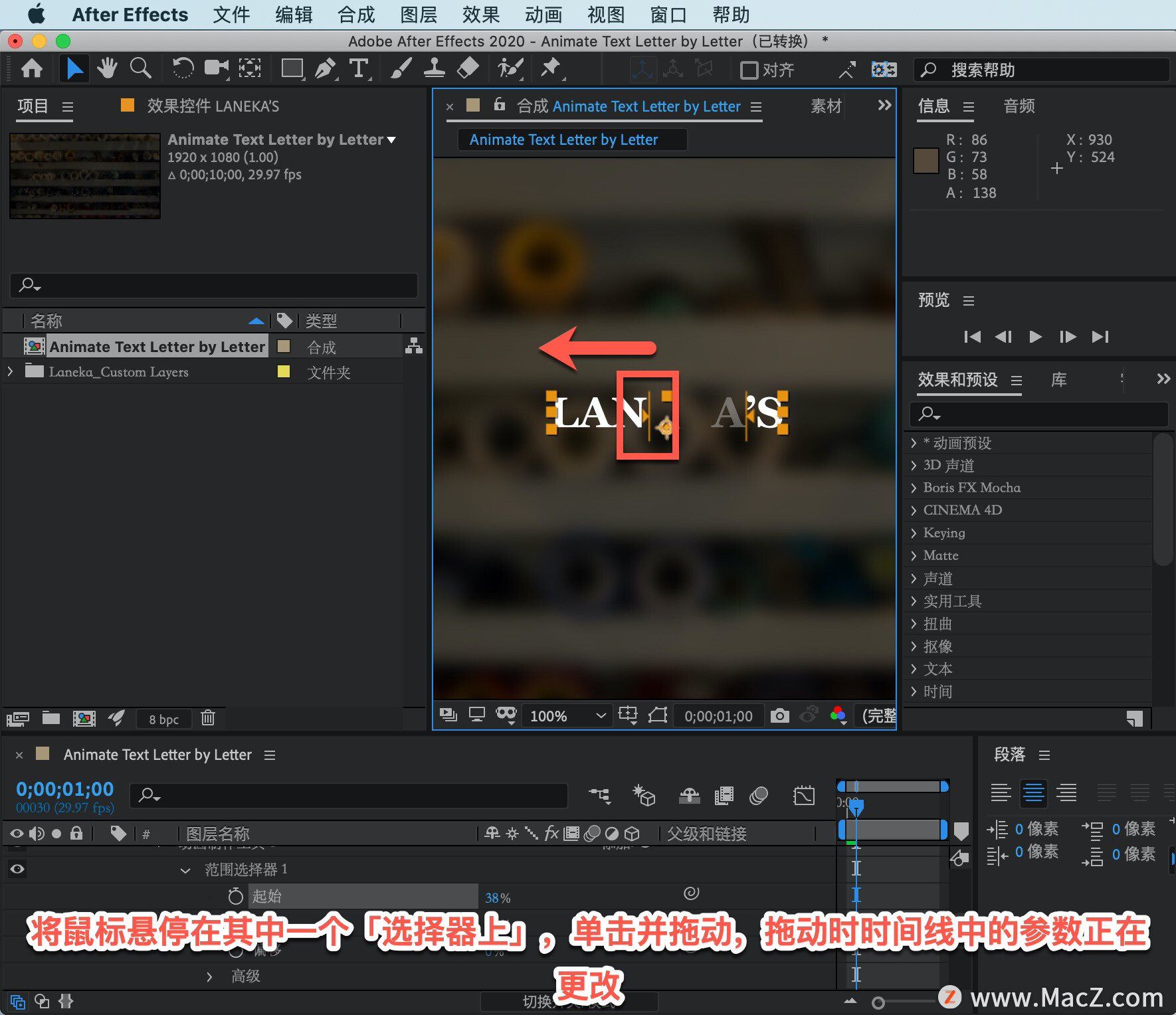Image resolution: width=1176 pixels, height=1015 pixels.
Task: Jump to first frame in preview panel
Action: [x=972, y=337]
